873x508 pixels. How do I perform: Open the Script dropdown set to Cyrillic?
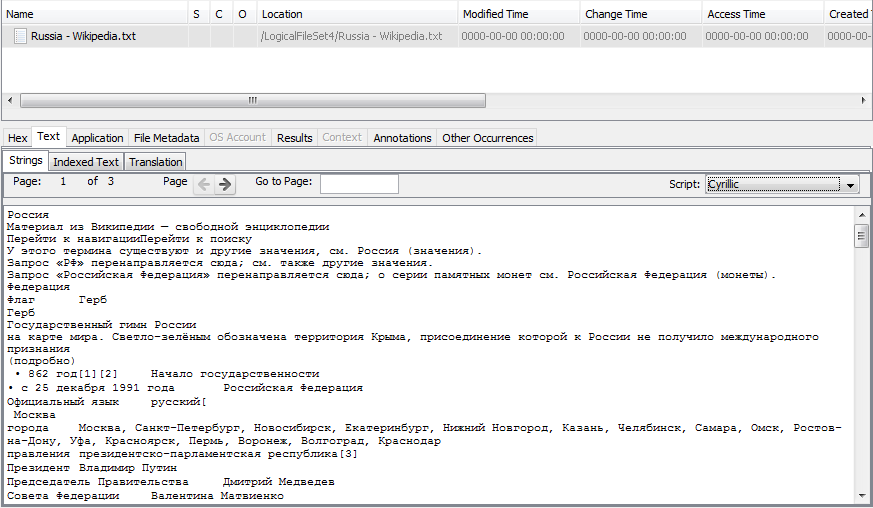782,185
